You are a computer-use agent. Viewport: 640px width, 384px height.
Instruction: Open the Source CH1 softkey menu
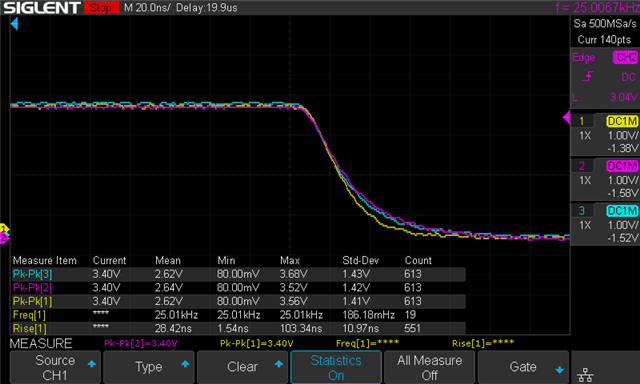pos(55,367)
